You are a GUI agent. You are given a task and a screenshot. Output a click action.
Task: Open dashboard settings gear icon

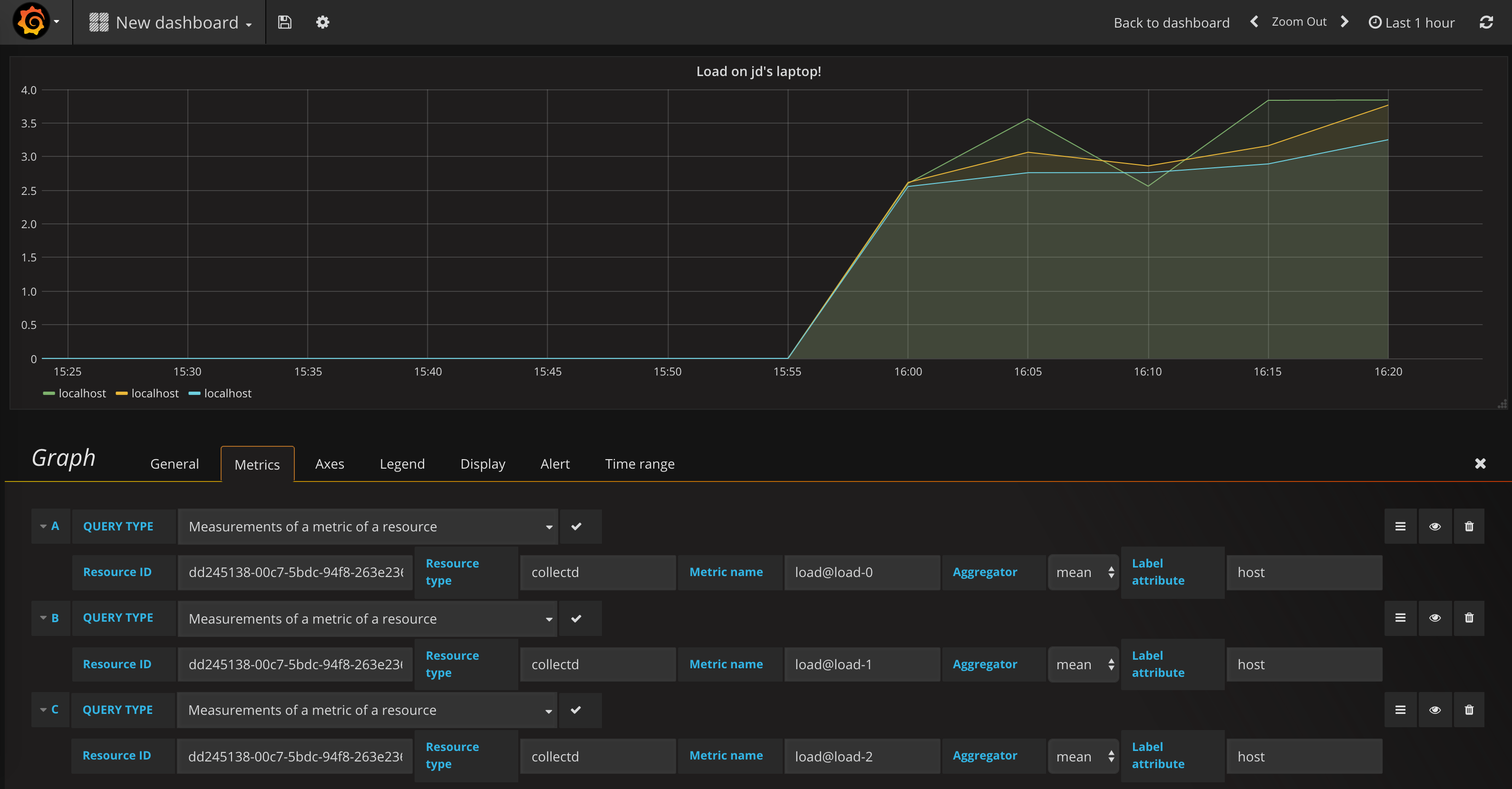322,22
